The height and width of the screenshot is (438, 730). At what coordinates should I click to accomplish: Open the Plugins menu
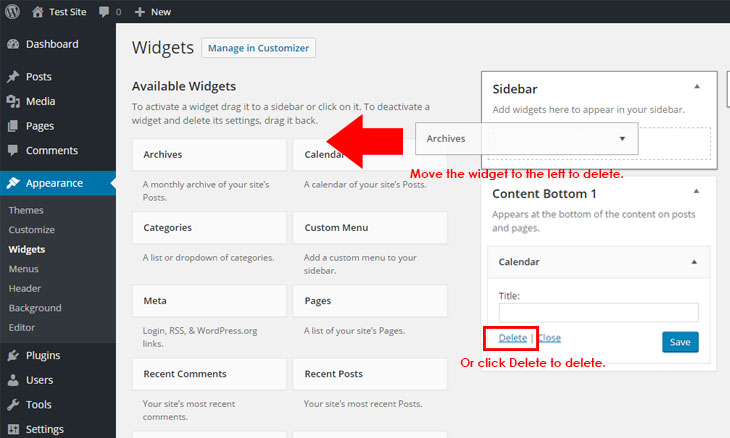[43, 356]
